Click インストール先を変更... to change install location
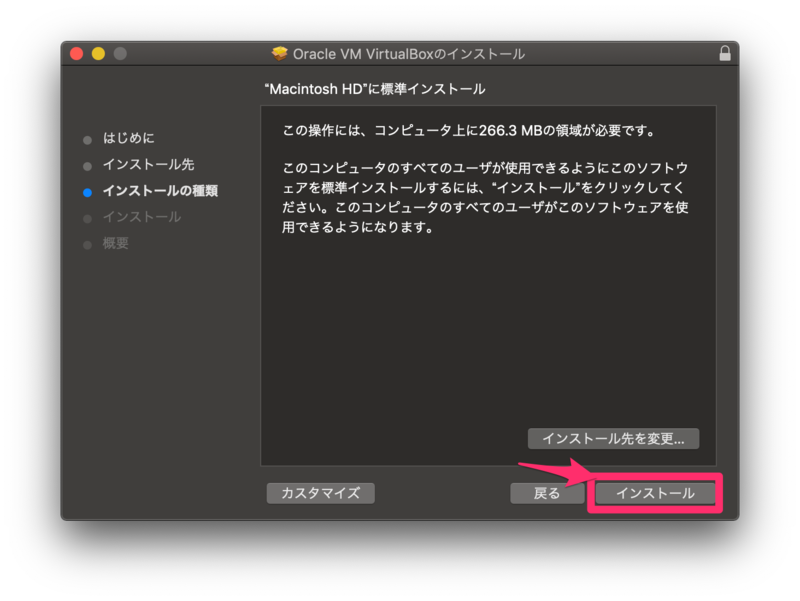Viewport: 800px width, 601px height. tap(613, 438)
